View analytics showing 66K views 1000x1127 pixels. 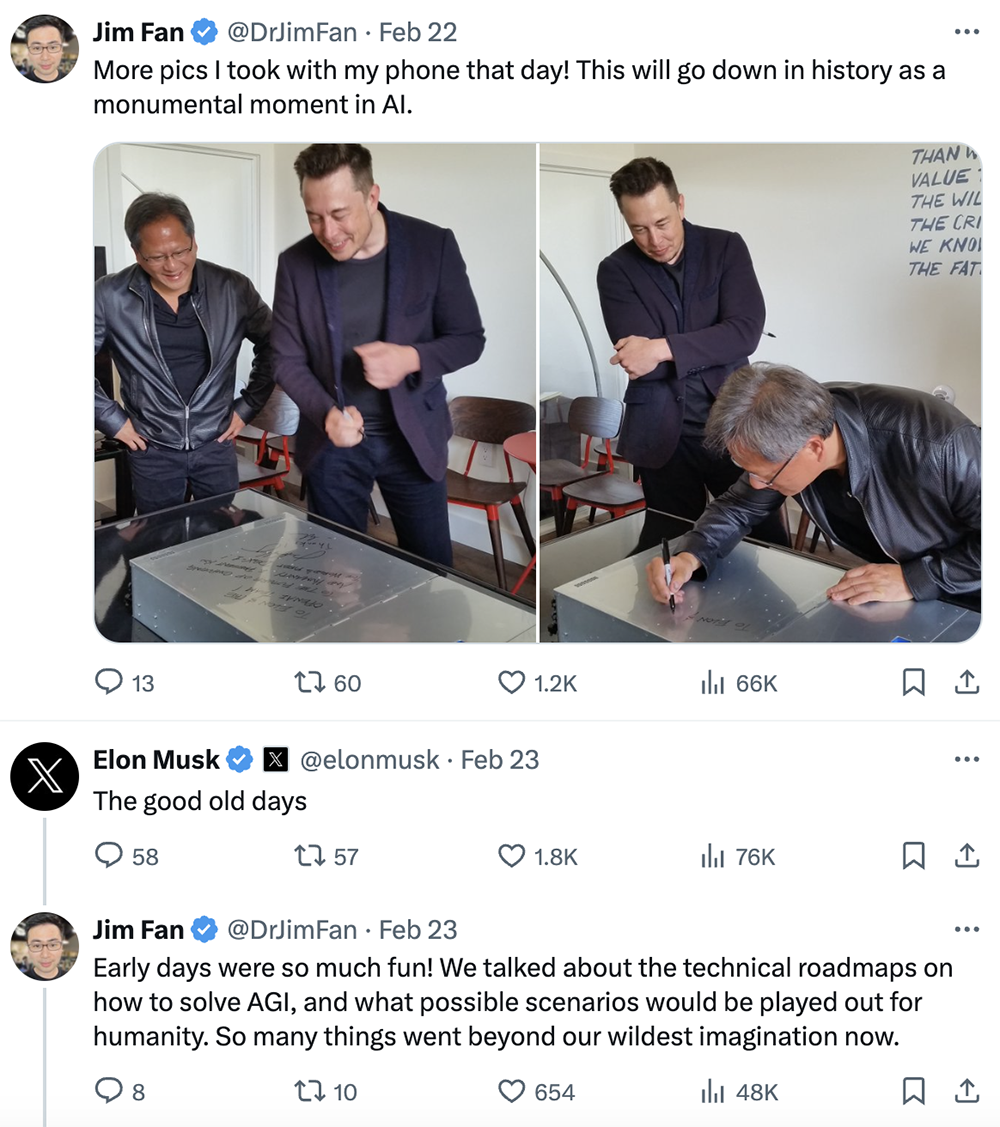click(x=712, y=683)
